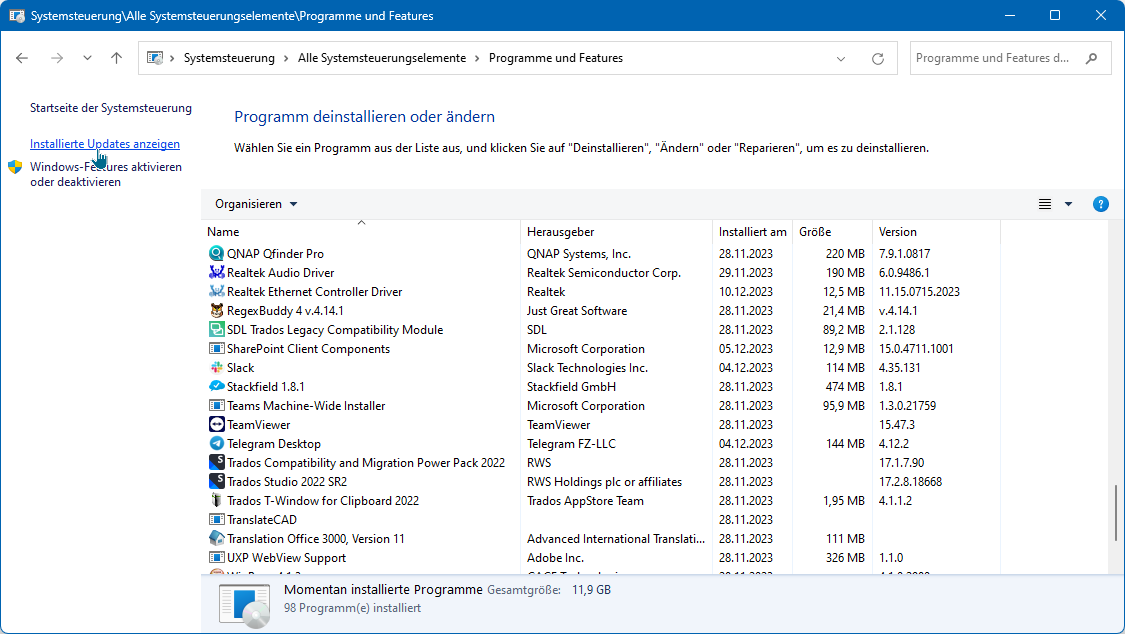Click the Teams Machine-Wide Installer icon
The width and height of the screenshot is (1125, 634).
click(x=216, y=405)
